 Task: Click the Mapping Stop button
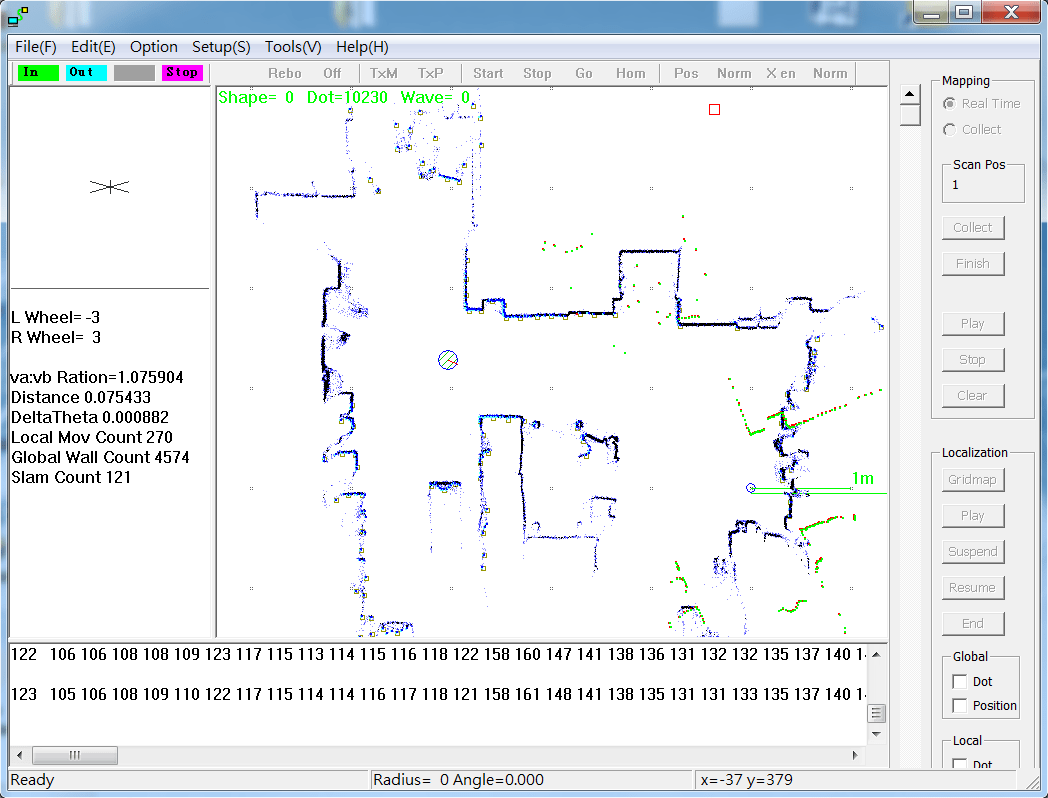(x=972, y=360)
